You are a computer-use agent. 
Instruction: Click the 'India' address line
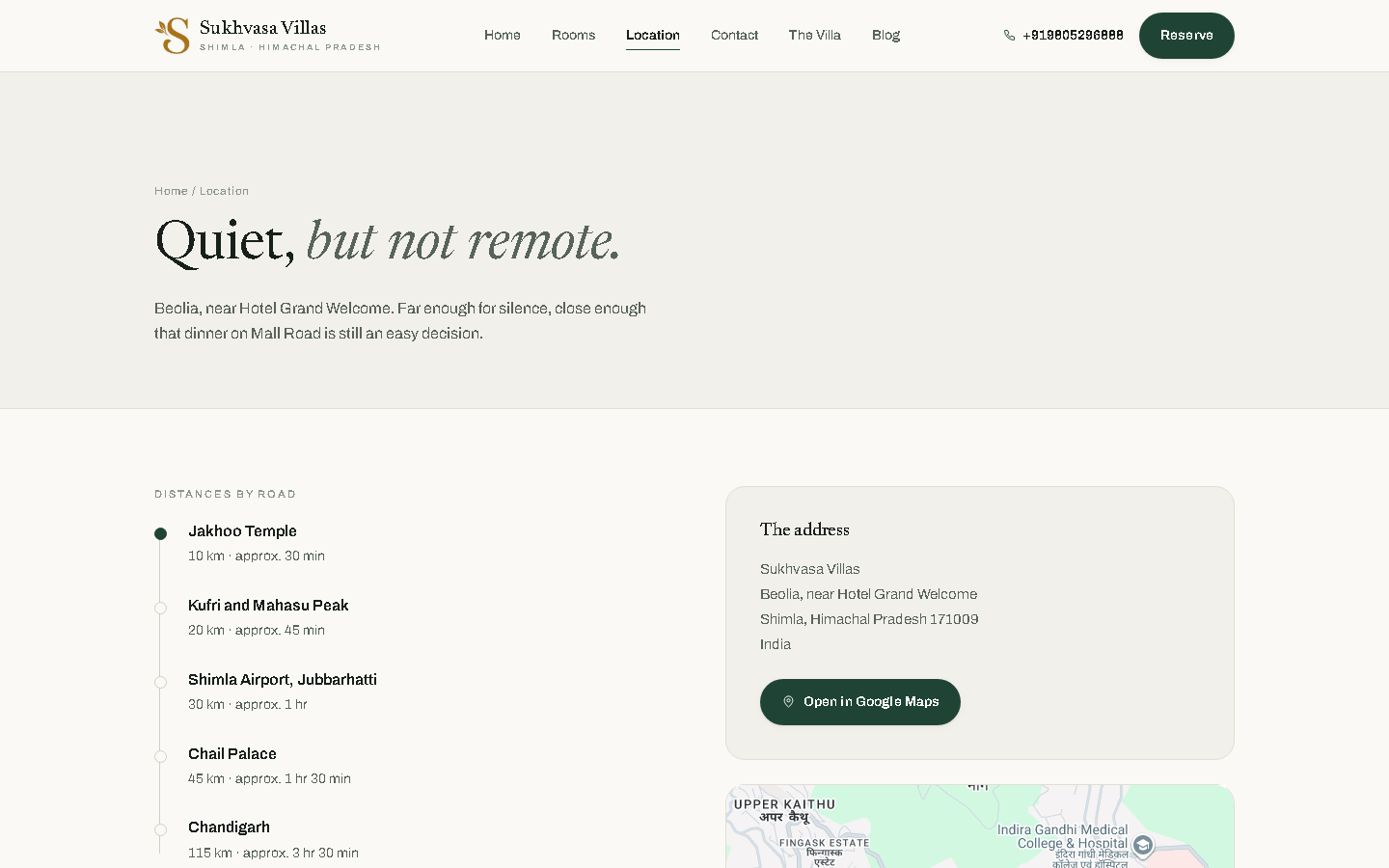pyautogui.click(x=776, y=644)
